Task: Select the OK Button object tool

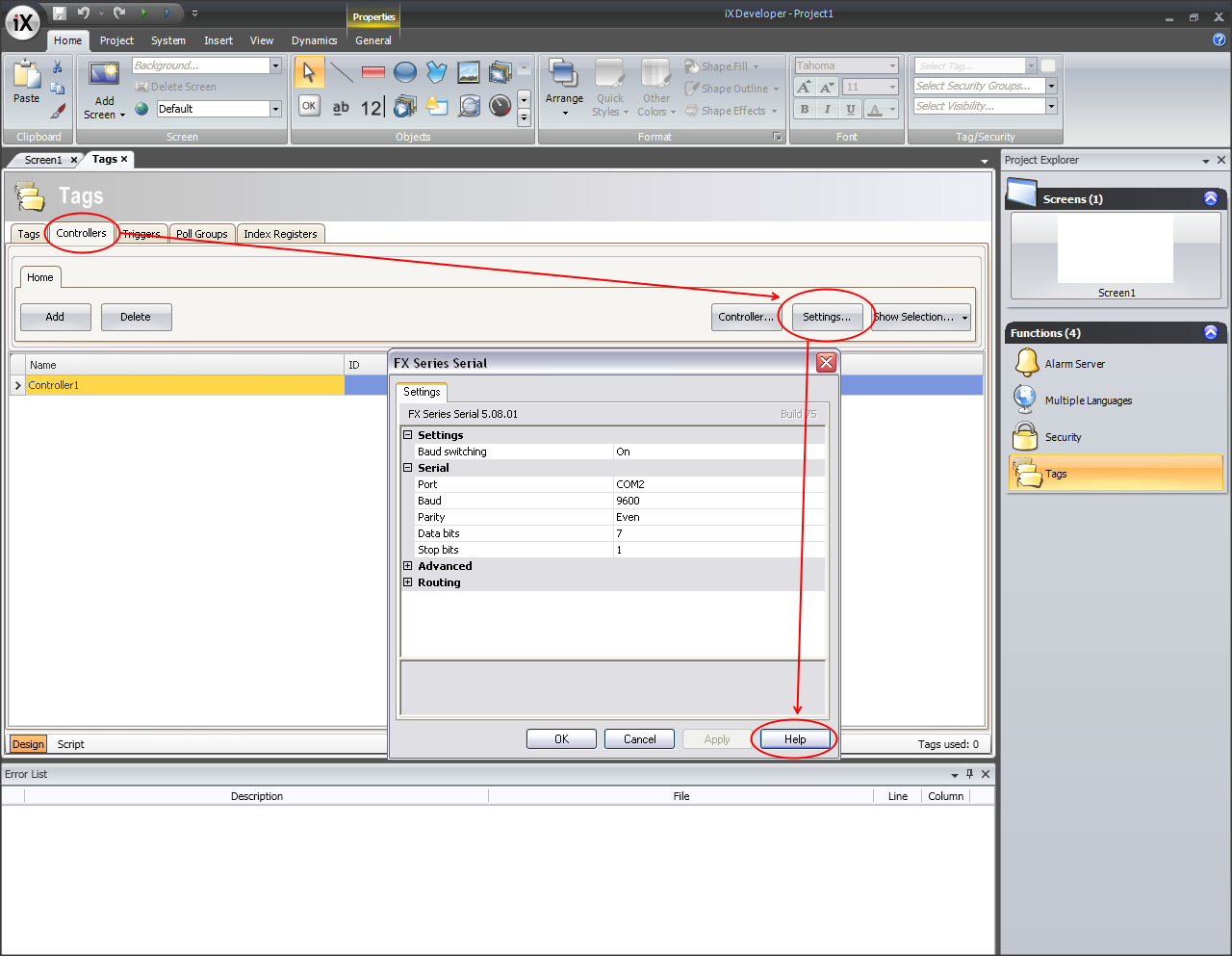Action: point(309,106)
